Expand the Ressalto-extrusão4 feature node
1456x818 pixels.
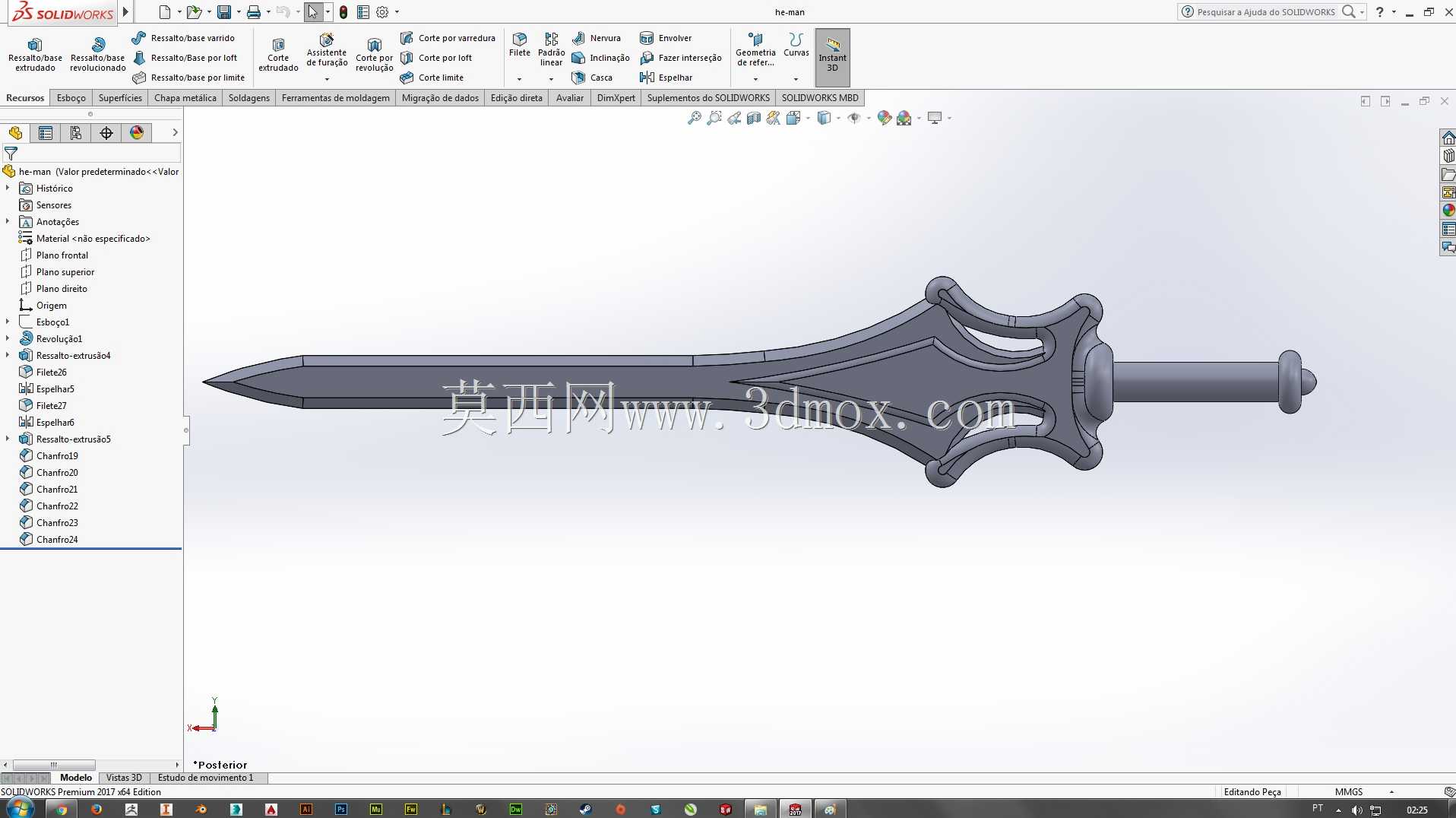tap(8, 355)
